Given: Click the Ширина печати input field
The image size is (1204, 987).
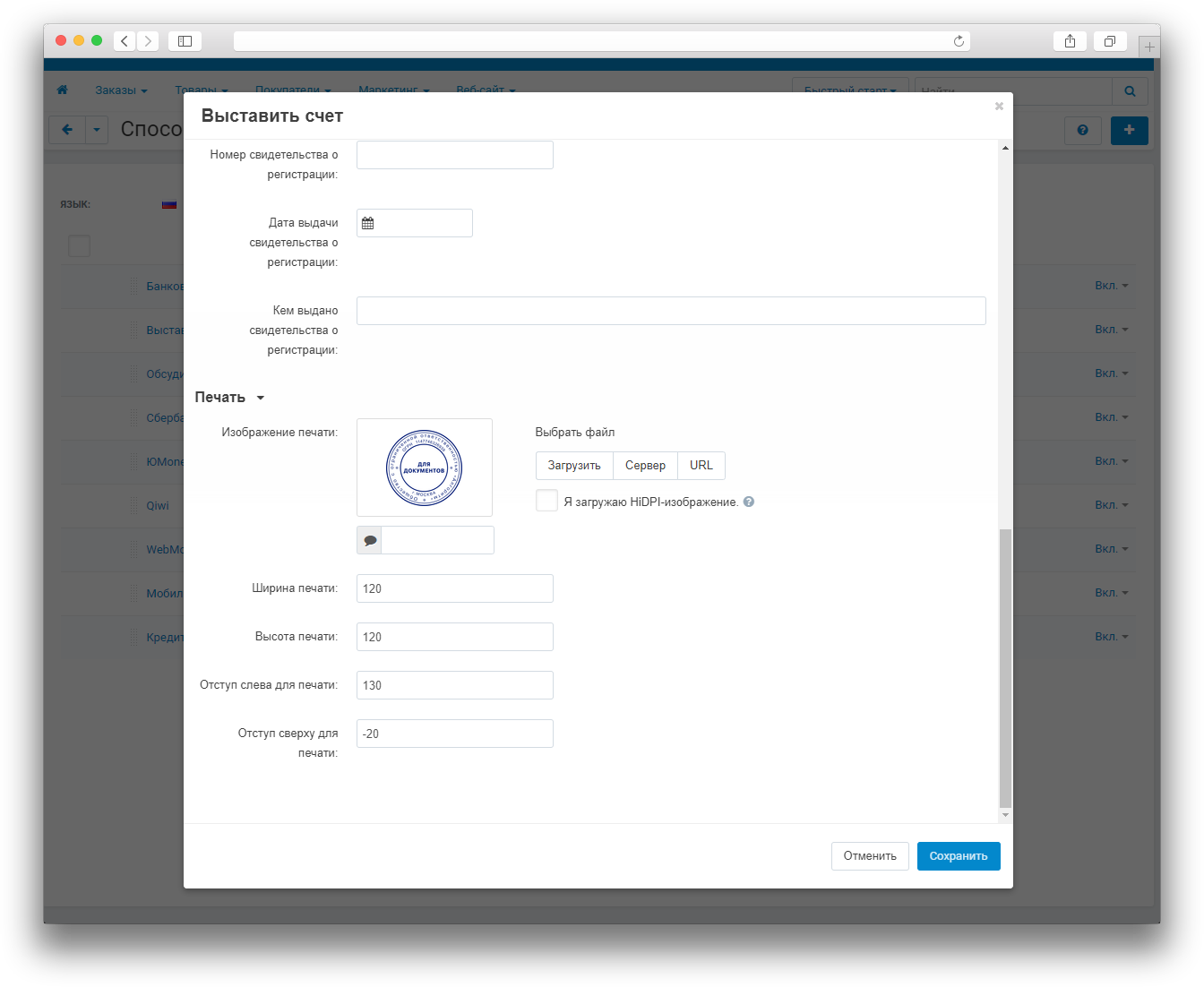Looking at the screenshot, I should tap(455, 588).
